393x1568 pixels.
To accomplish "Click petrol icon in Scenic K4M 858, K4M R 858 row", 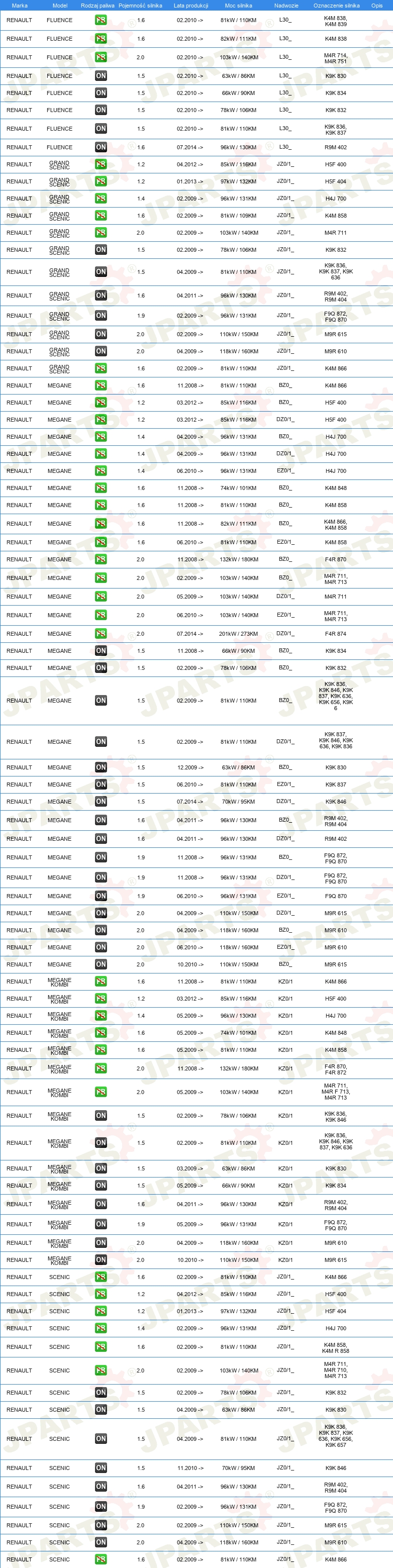I will point(101,1347).
